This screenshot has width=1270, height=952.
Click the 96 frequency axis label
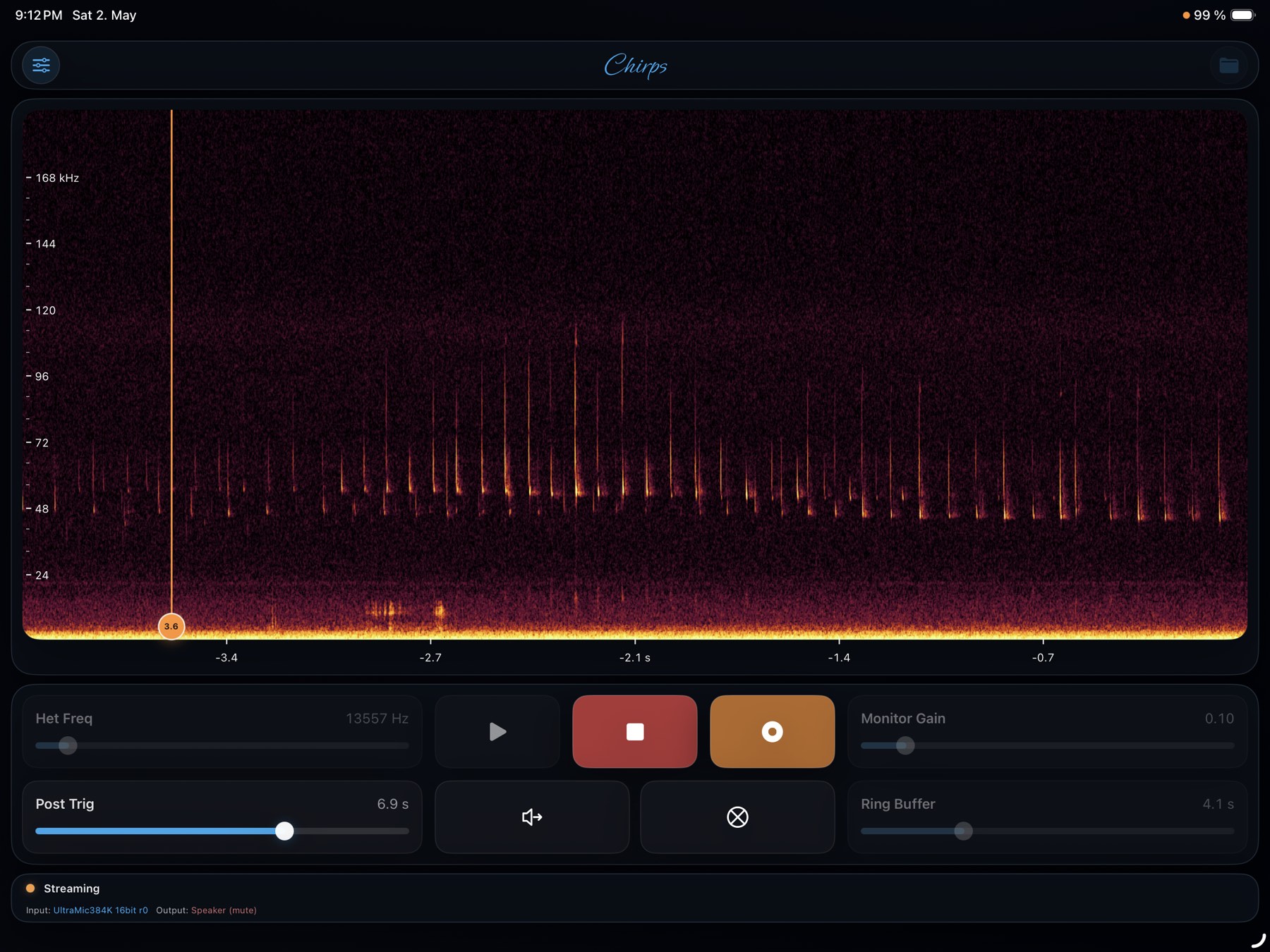point(42,377)
